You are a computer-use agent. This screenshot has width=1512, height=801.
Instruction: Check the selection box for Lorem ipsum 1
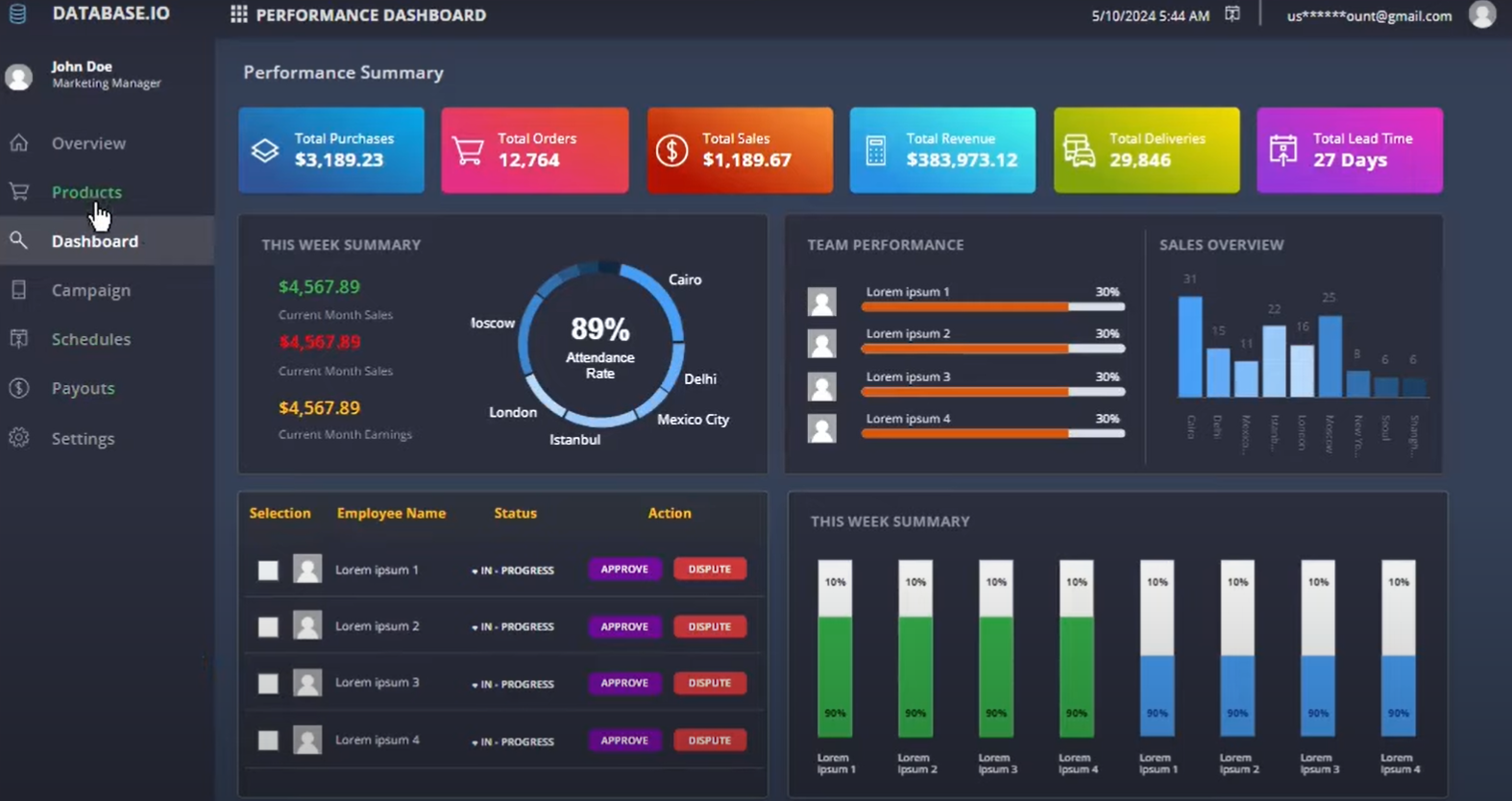coord(268,570)
